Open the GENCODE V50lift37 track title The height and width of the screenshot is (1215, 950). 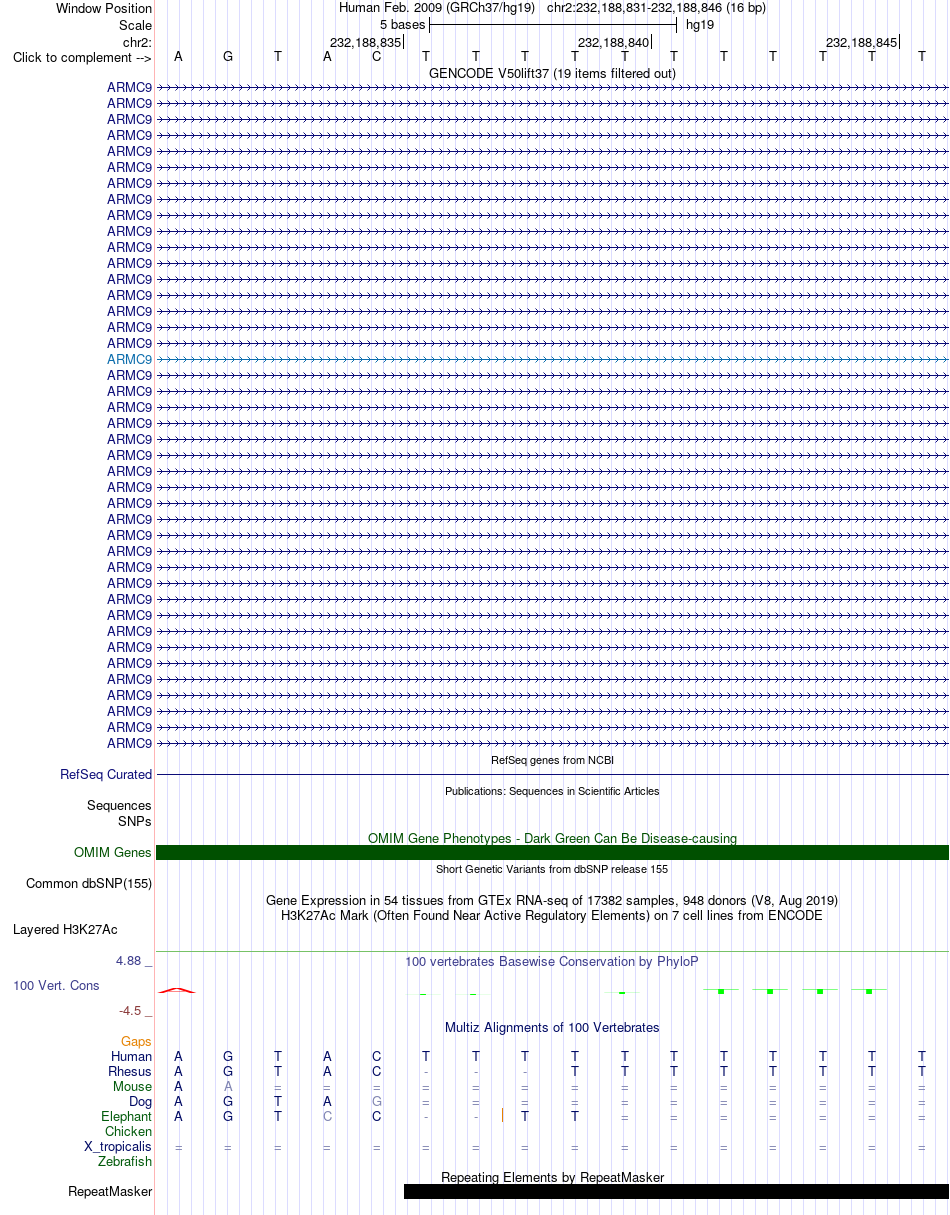552,73
